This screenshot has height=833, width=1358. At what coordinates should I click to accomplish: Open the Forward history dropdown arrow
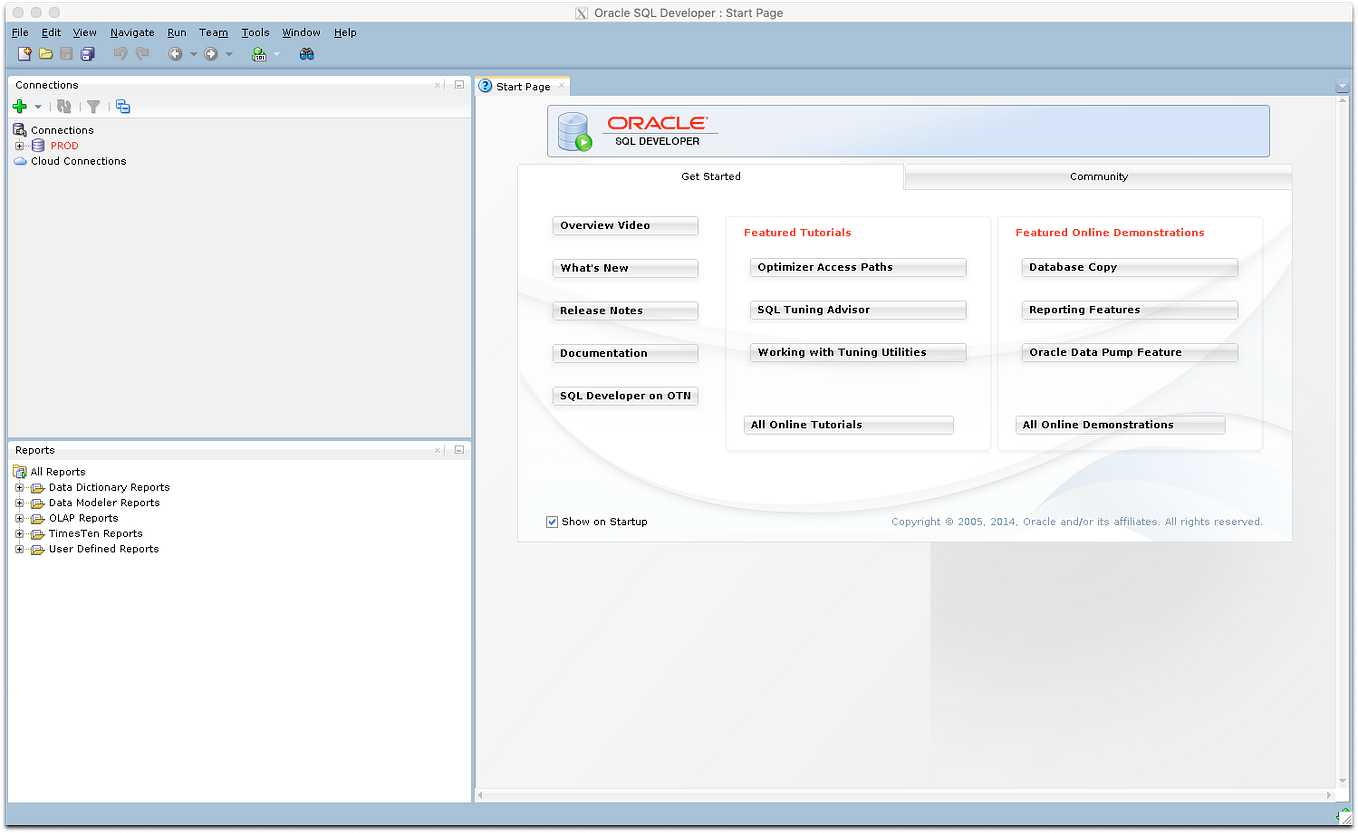click(229, 54)
